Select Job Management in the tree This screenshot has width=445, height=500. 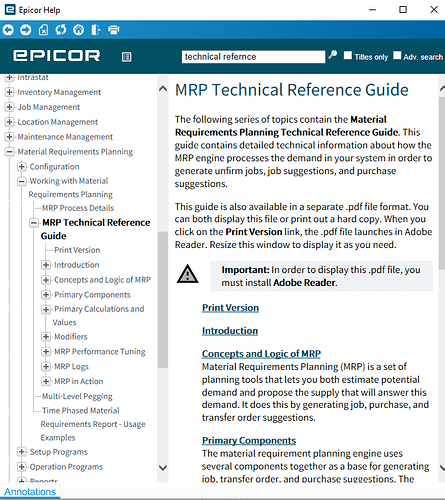click(49, 107)
